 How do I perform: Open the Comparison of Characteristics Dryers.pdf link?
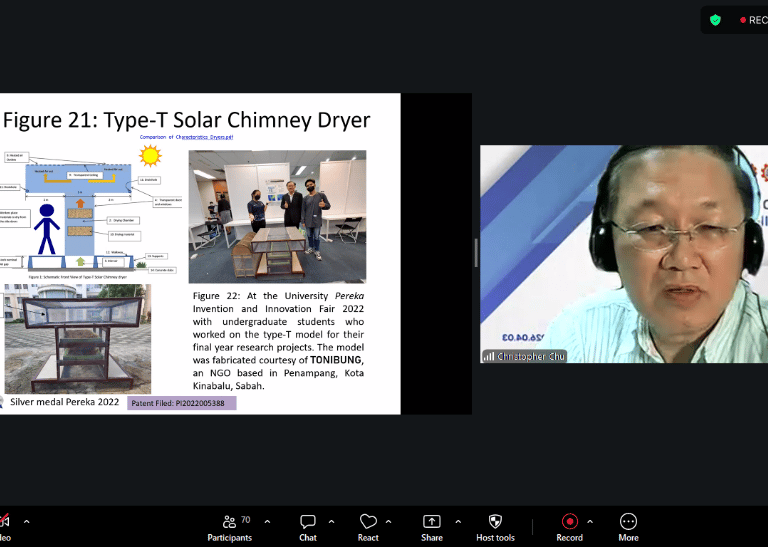187,137
